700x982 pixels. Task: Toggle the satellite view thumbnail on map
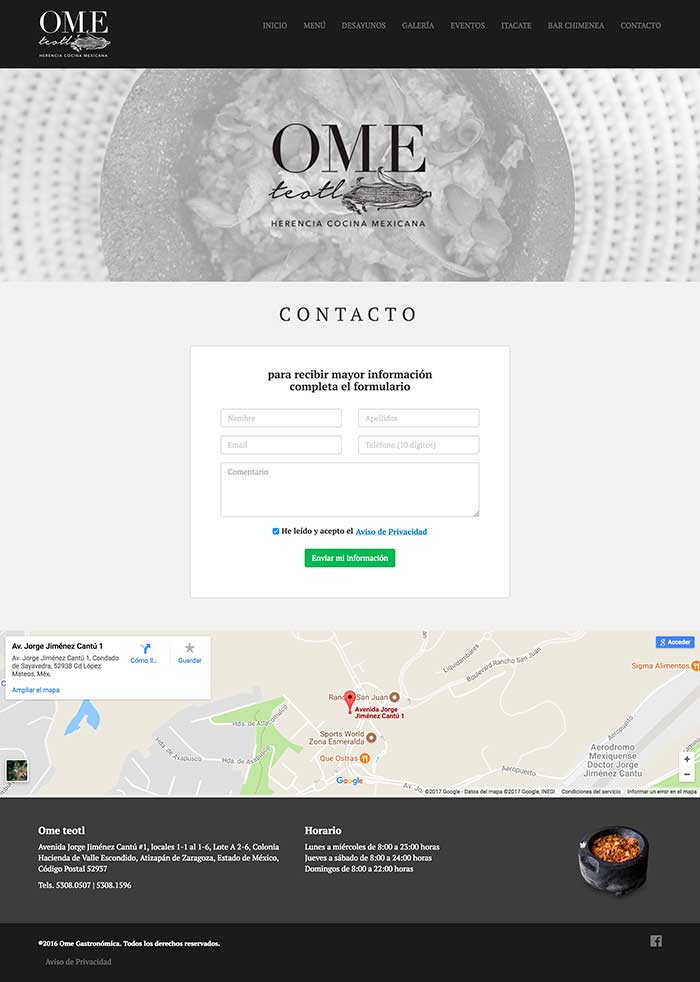(x=17, y=770)
